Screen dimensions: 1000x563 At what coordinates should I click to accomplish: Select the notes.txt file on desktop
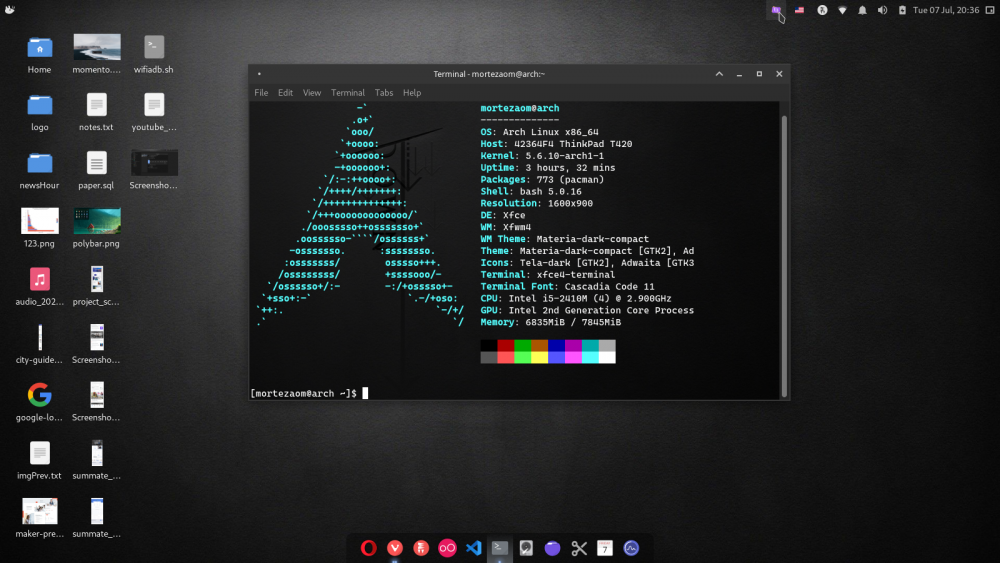pyautogui.click(x=96, y=112)
